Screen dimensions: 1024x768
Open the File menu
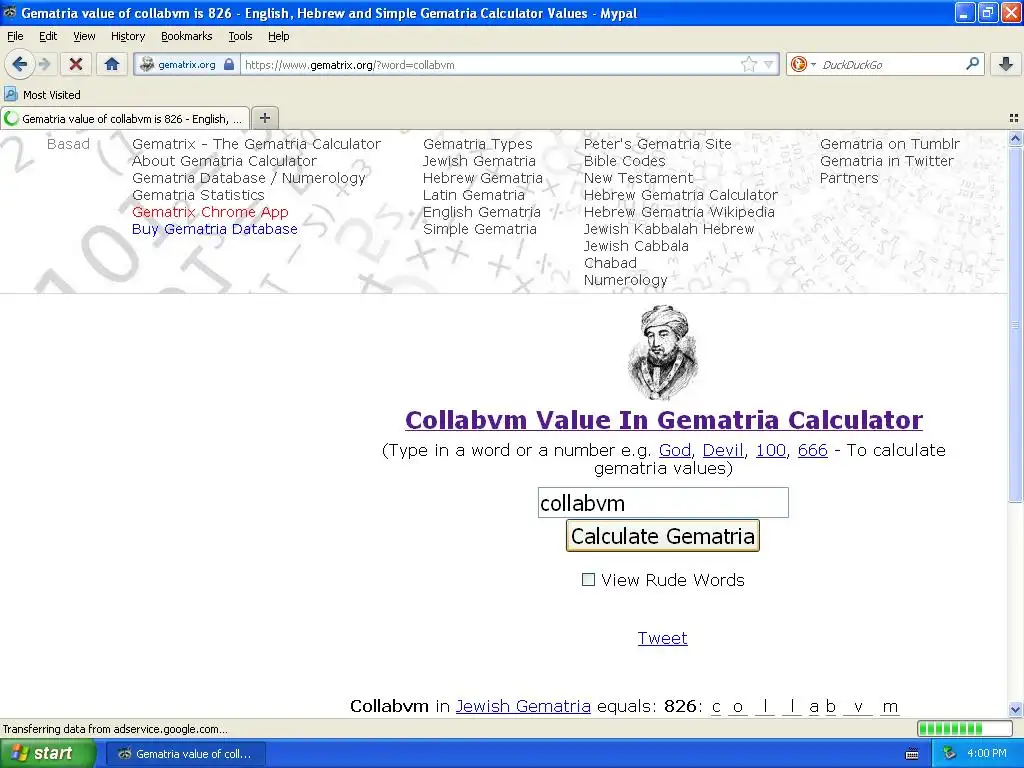point(15,36)
